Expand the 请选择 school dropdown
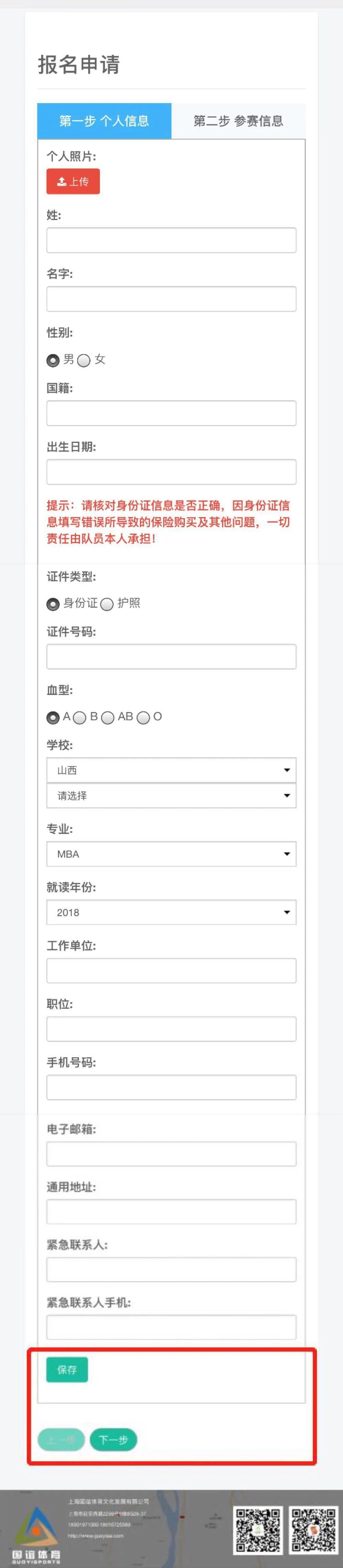 (x=171, y=796)
